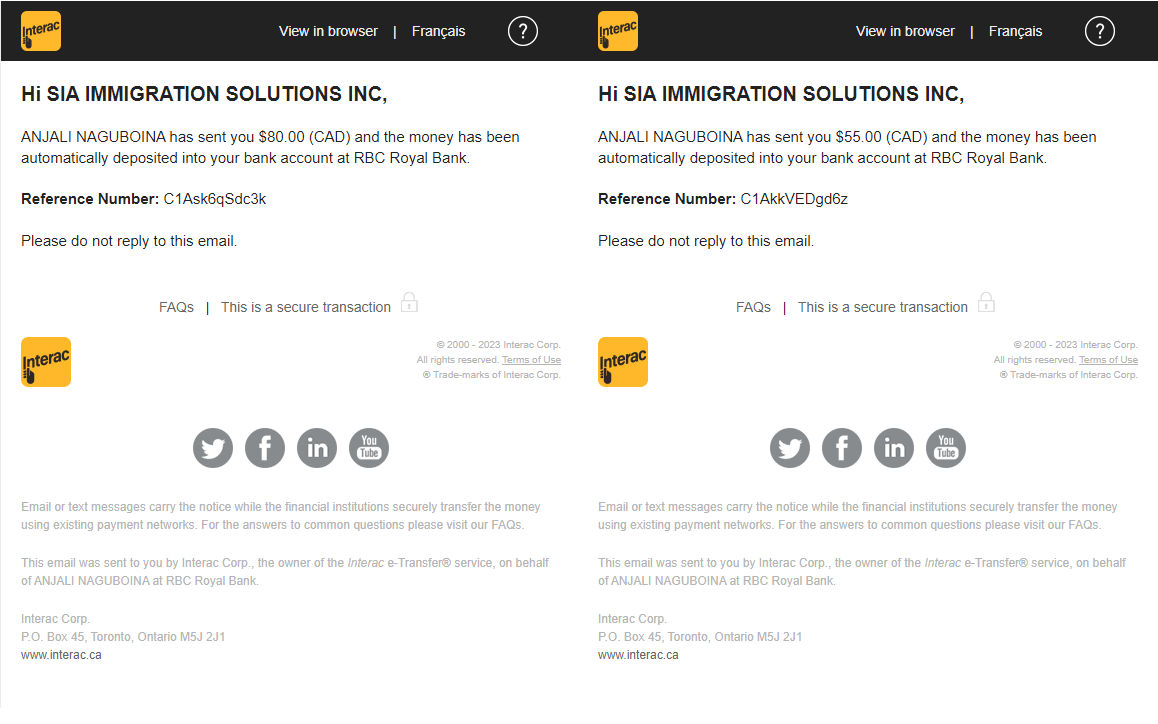This screenshot has height=724, width=1158.
Task: Open YouTube from the $55.00 email
Action: [946, 448]
